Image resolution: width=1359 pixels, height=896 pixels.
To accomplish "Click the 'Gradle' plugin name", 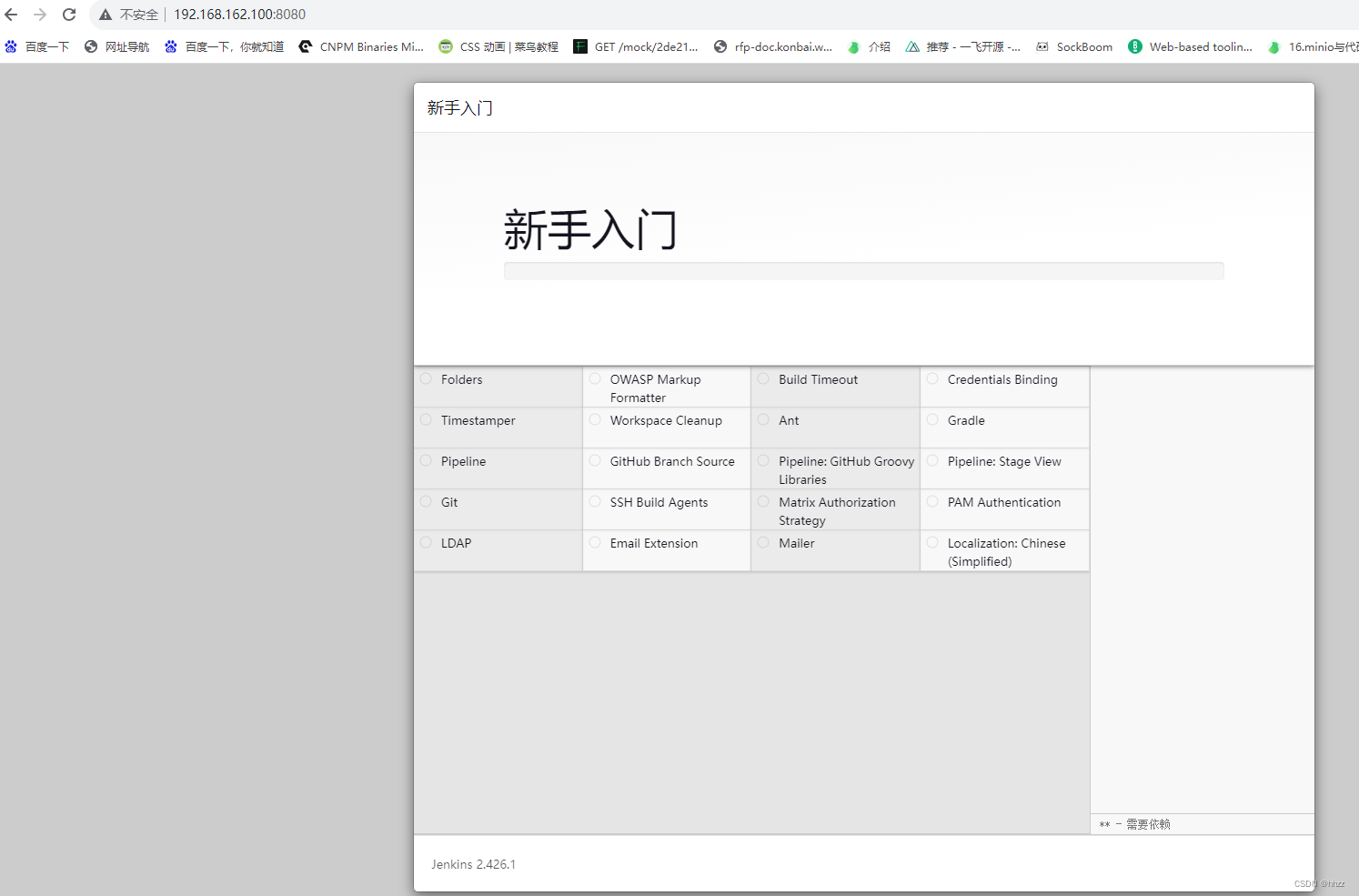I will (x=966, y=420).
